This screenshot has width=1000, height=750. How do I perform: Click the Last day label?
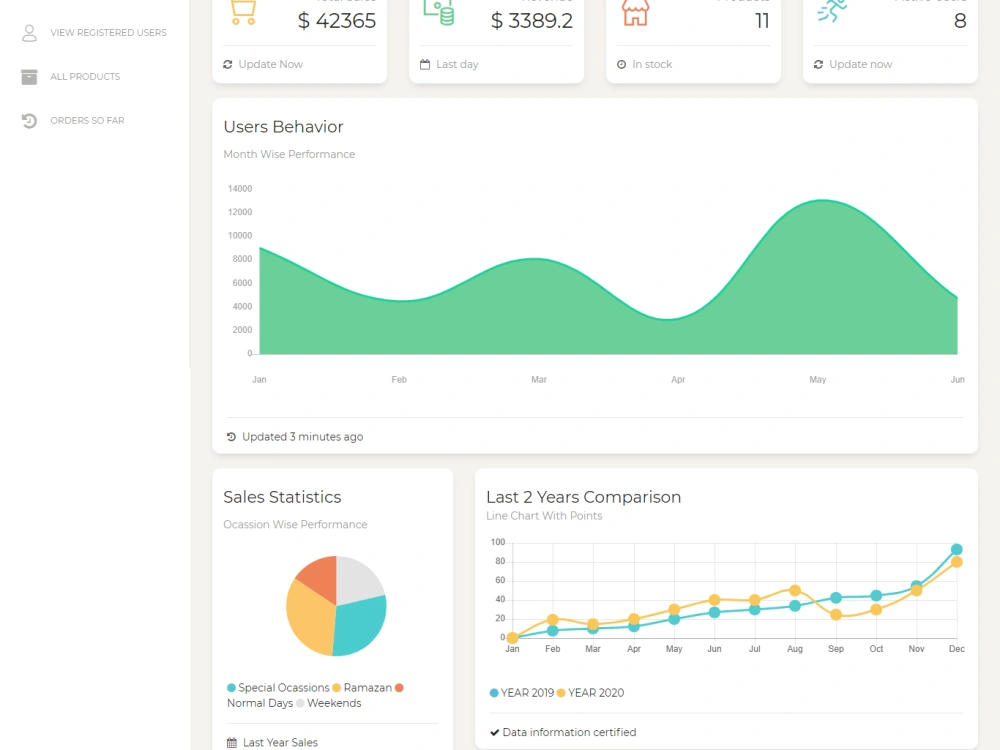[457, 64]
